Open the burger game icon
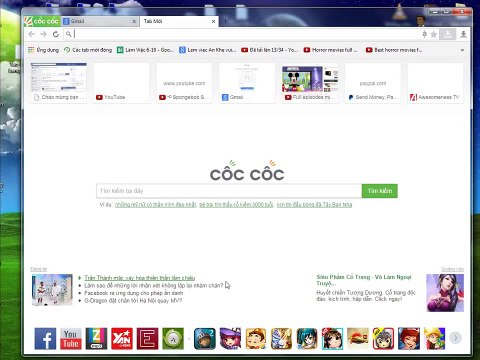Image resolution: width=480 pixels, height=360 pixels. click(x=358, y=339)
